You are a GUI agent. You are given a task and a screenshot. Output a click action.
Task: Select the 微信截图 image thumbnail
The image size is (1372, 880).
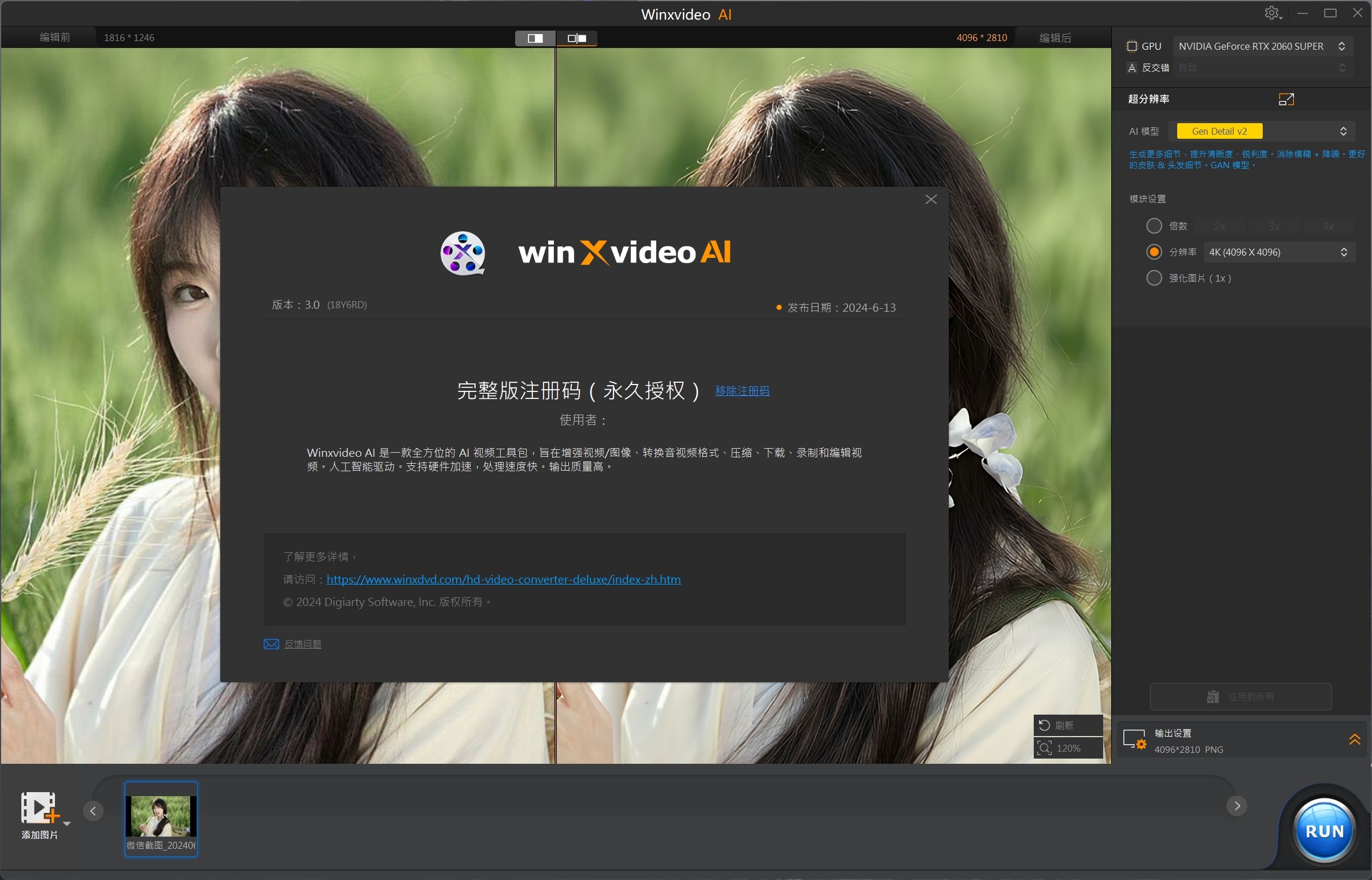161,819
